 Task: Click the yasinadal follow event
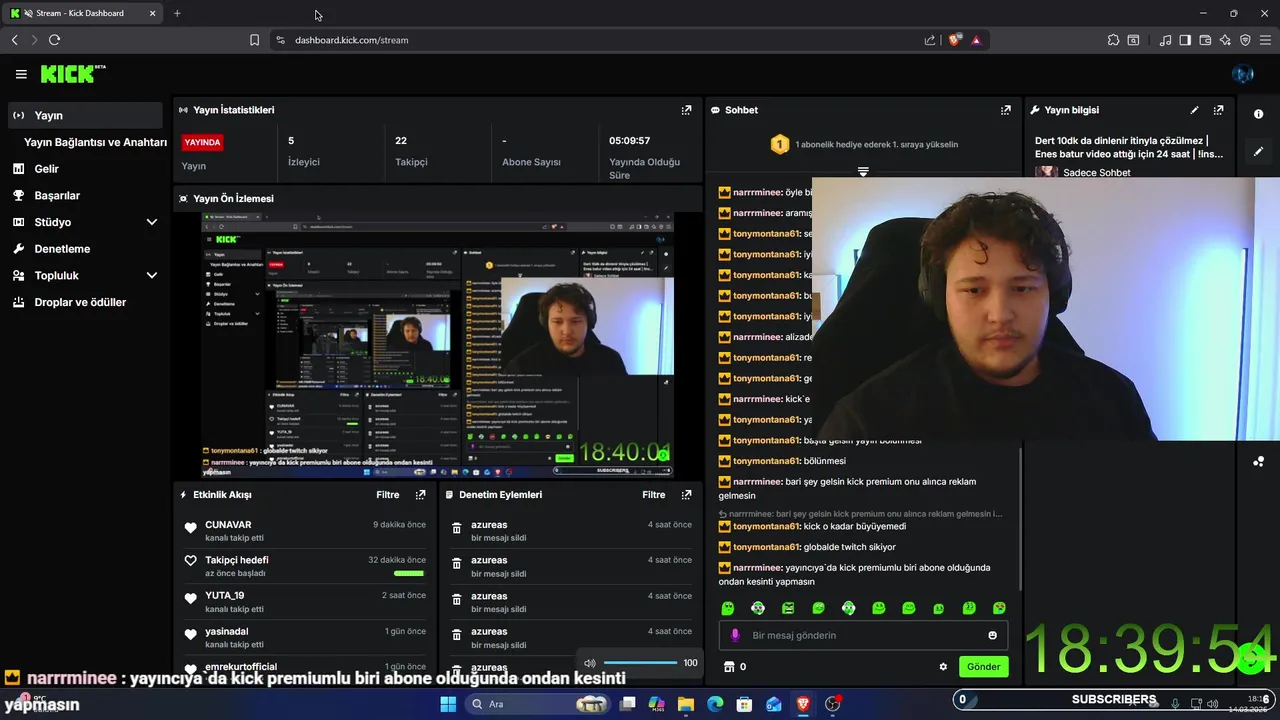305,638
